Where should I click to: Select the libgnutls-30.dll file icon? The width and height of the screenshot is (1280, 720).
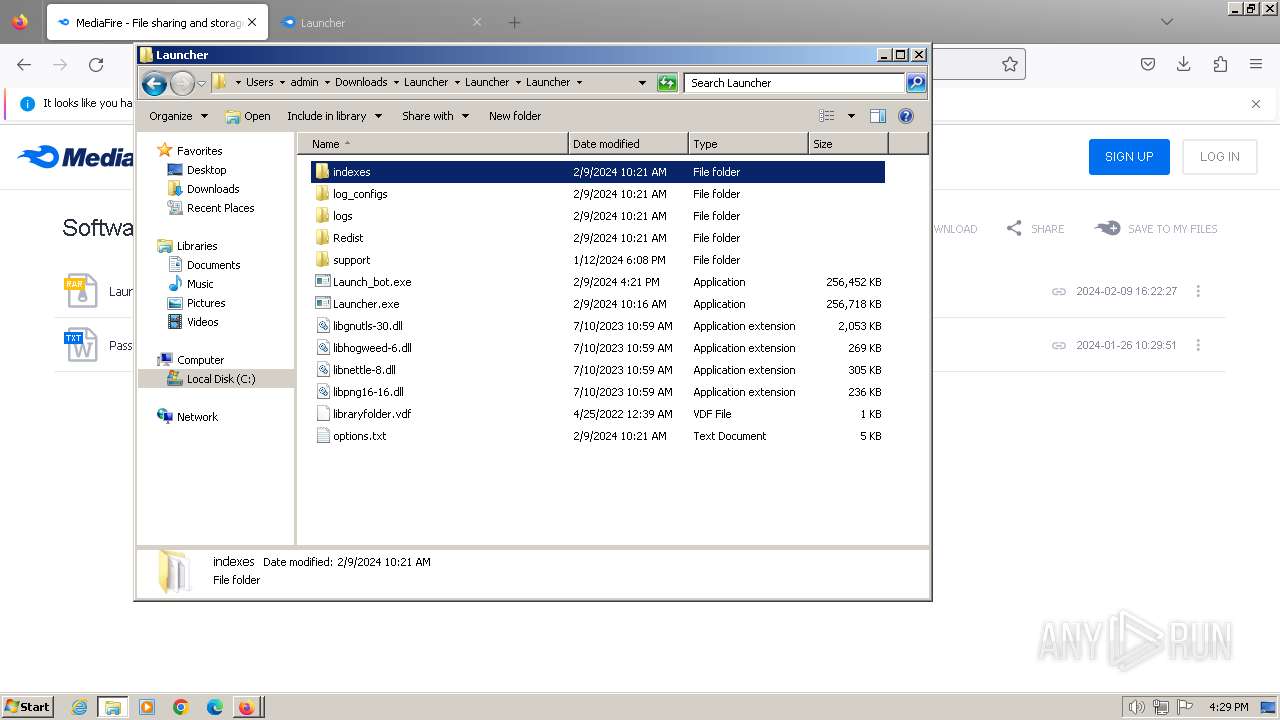coord(322,326)
